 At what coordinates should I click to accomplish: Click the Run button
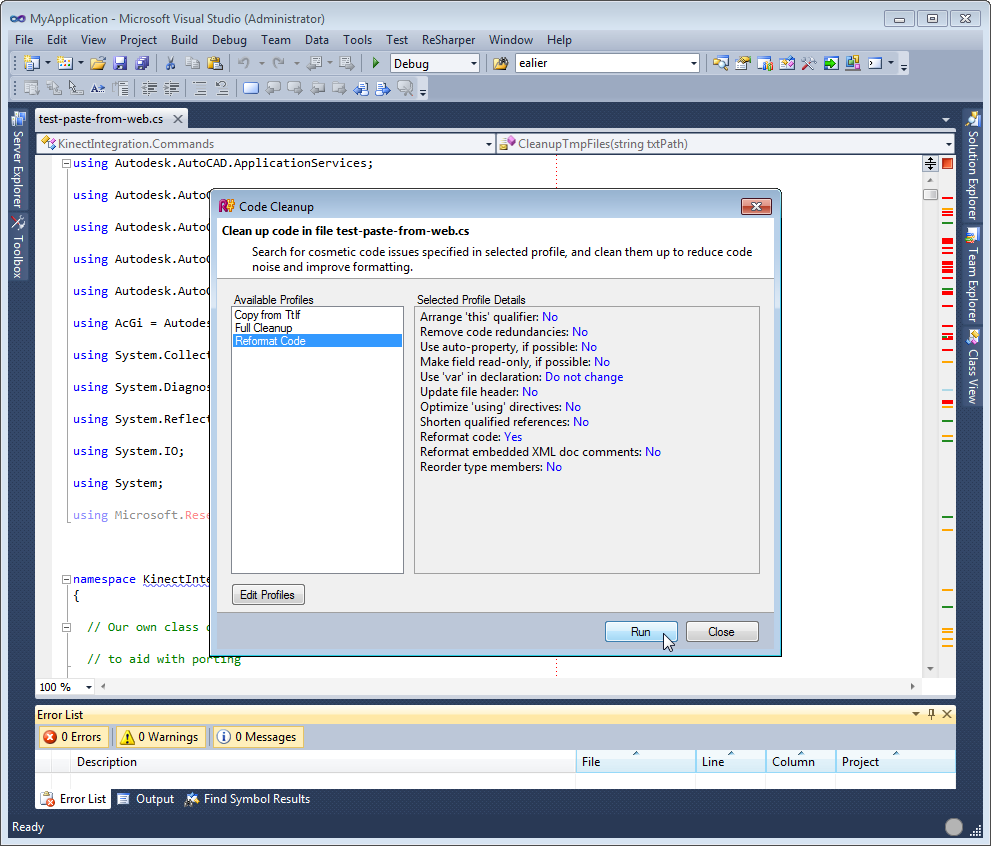[641, 632]
